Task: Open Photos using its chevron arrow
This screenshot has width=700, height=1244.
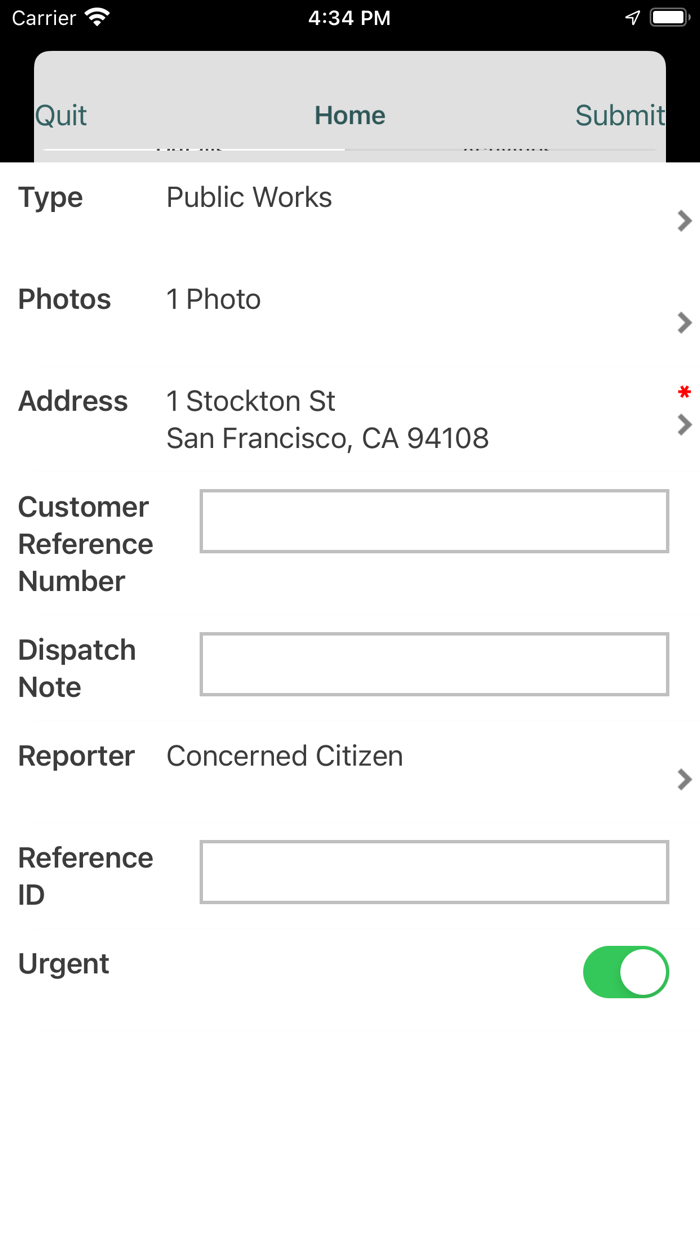Action: point(684,323)
